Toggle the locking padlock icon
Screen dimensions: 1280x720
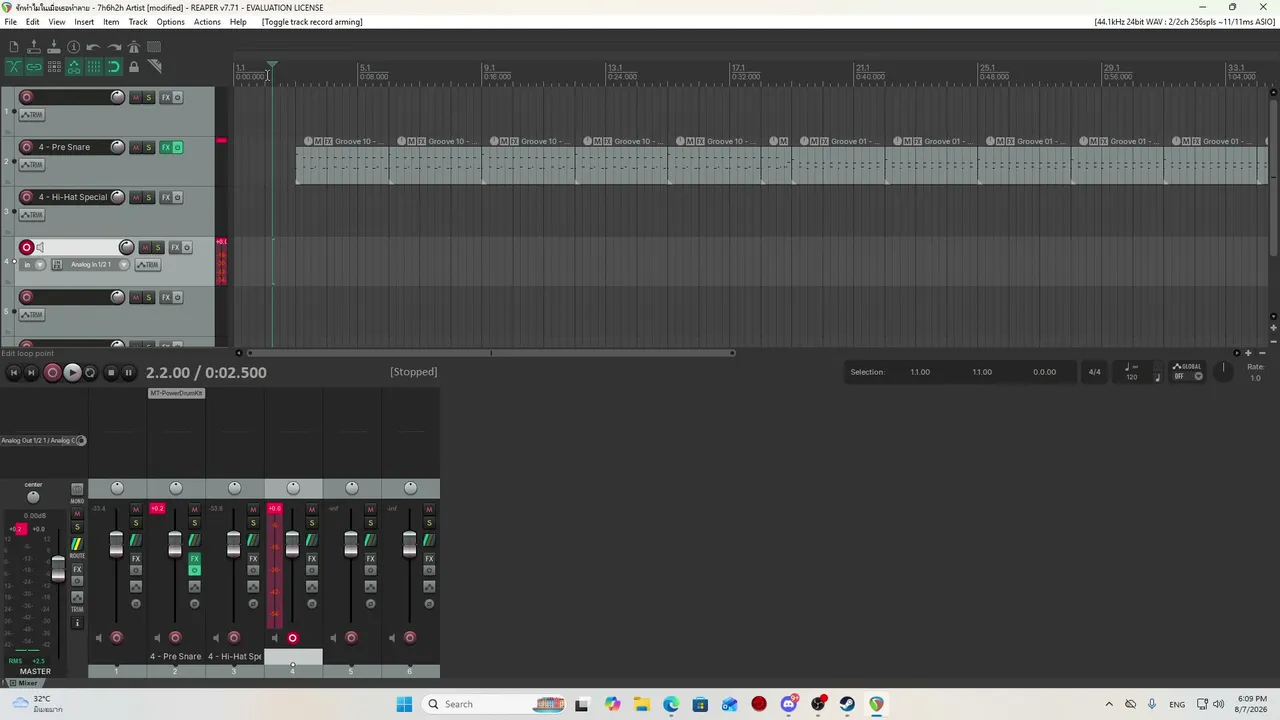(133, 67)
